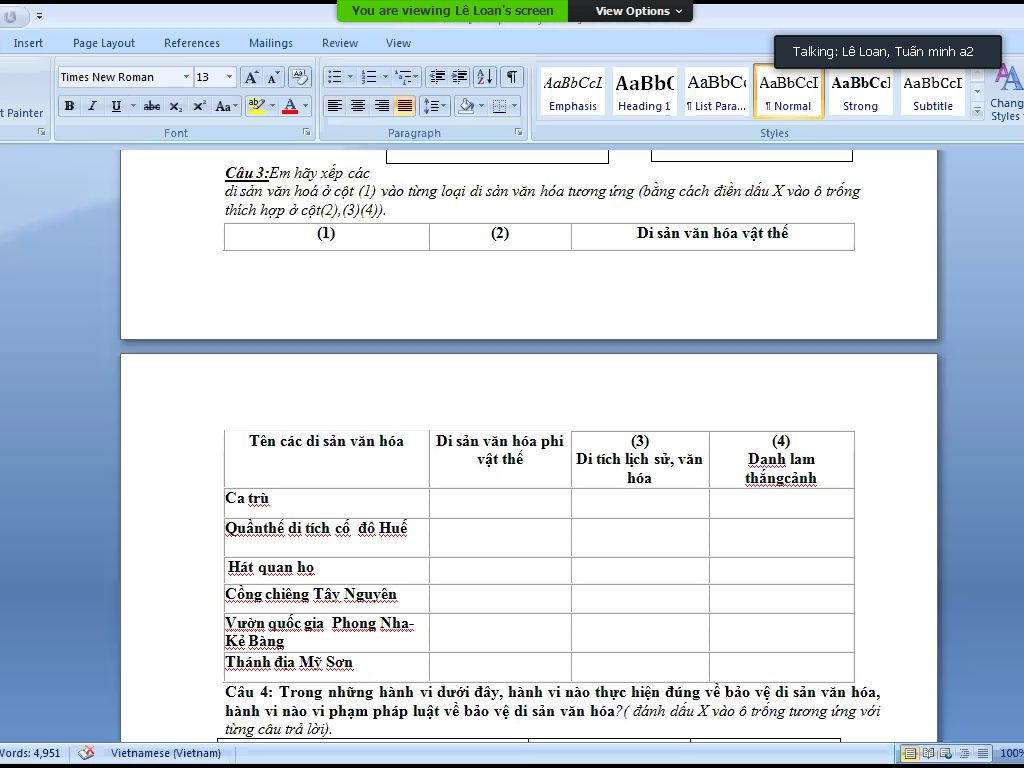Expand the styles gallery more arrow
This screenshot has width=1024, height=768.
click(x=978, y=112)
